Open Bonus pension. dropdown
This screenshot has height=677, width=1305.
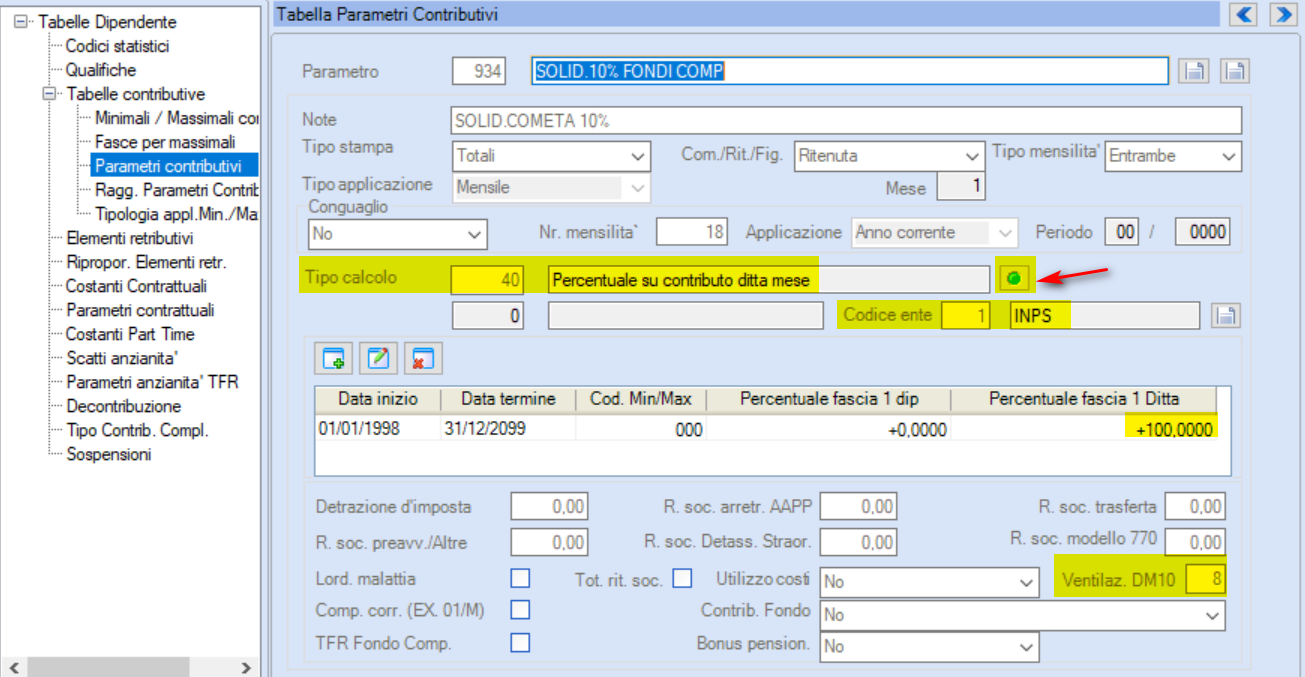930,647
